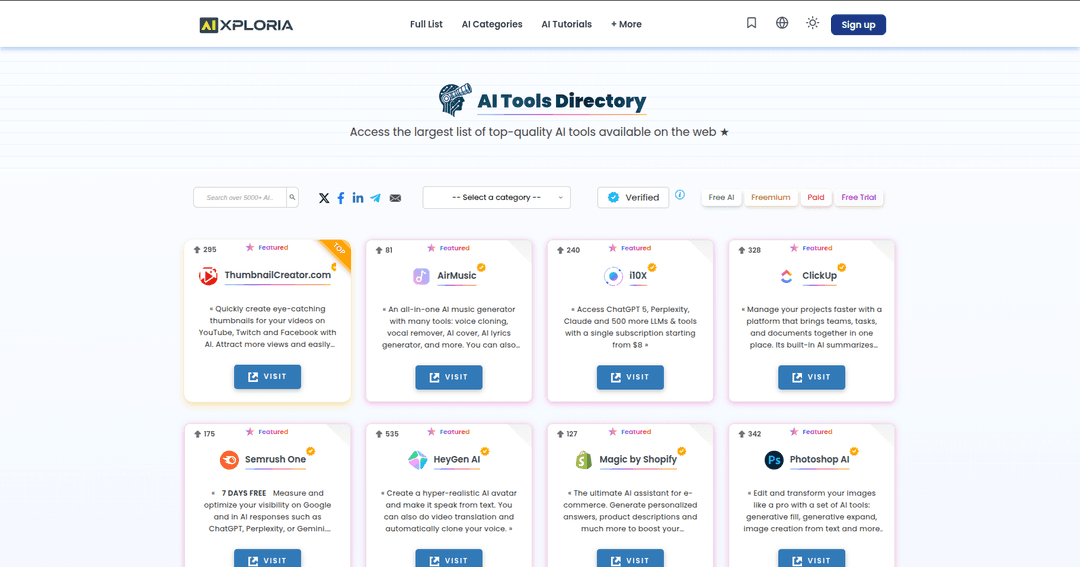Image resolution: width=1080 pixels, height=567 pixels.
Task: Open the globe language selector
Action: point(782,23)
